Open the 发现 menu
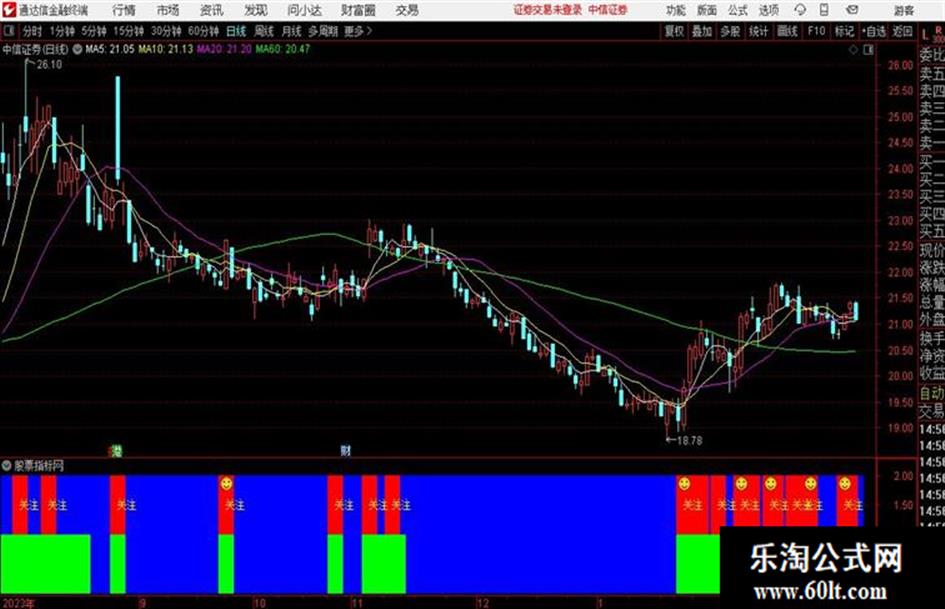This screenshot has width=945, height=609. click(256, 10)
